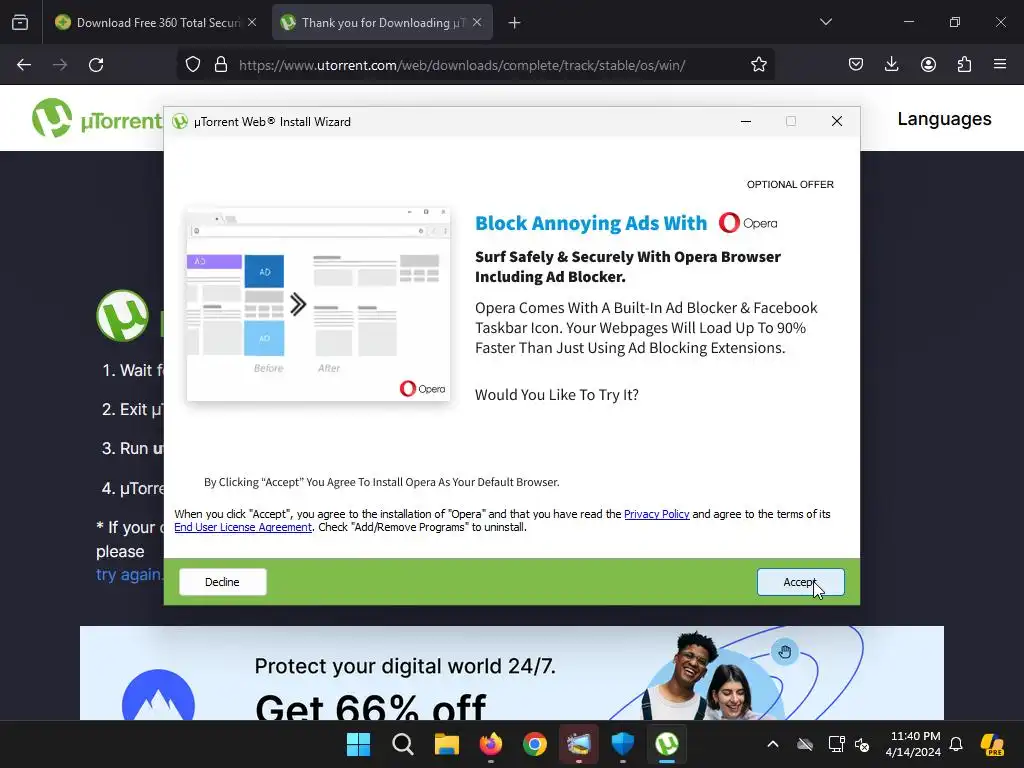The image size is (1024, 768).
Task: Save page to Pocket
Action: (856, 65)
